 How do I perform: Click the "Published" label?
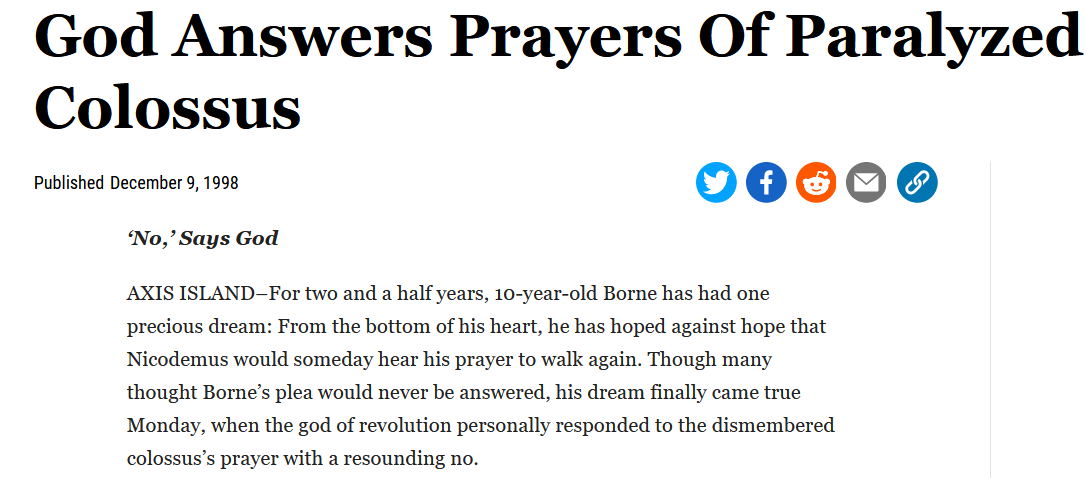click(x=69, y=183)
